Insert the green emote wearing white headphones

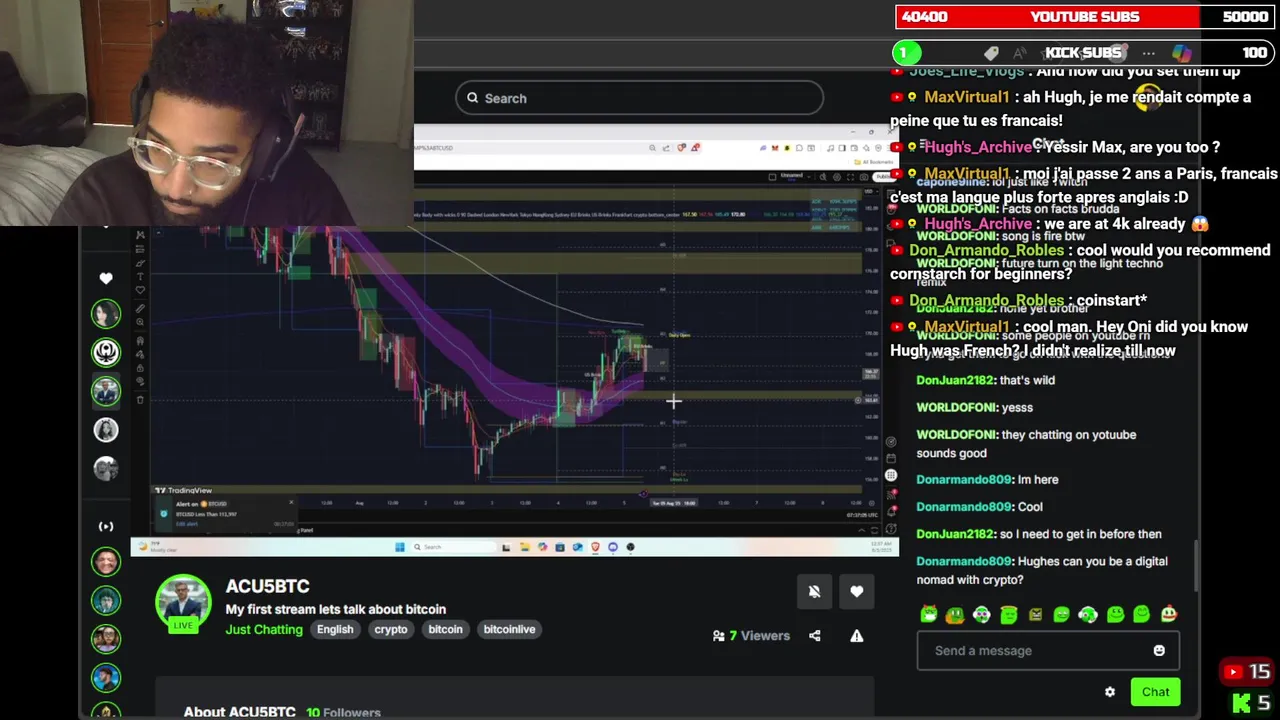pos(1088,615)
